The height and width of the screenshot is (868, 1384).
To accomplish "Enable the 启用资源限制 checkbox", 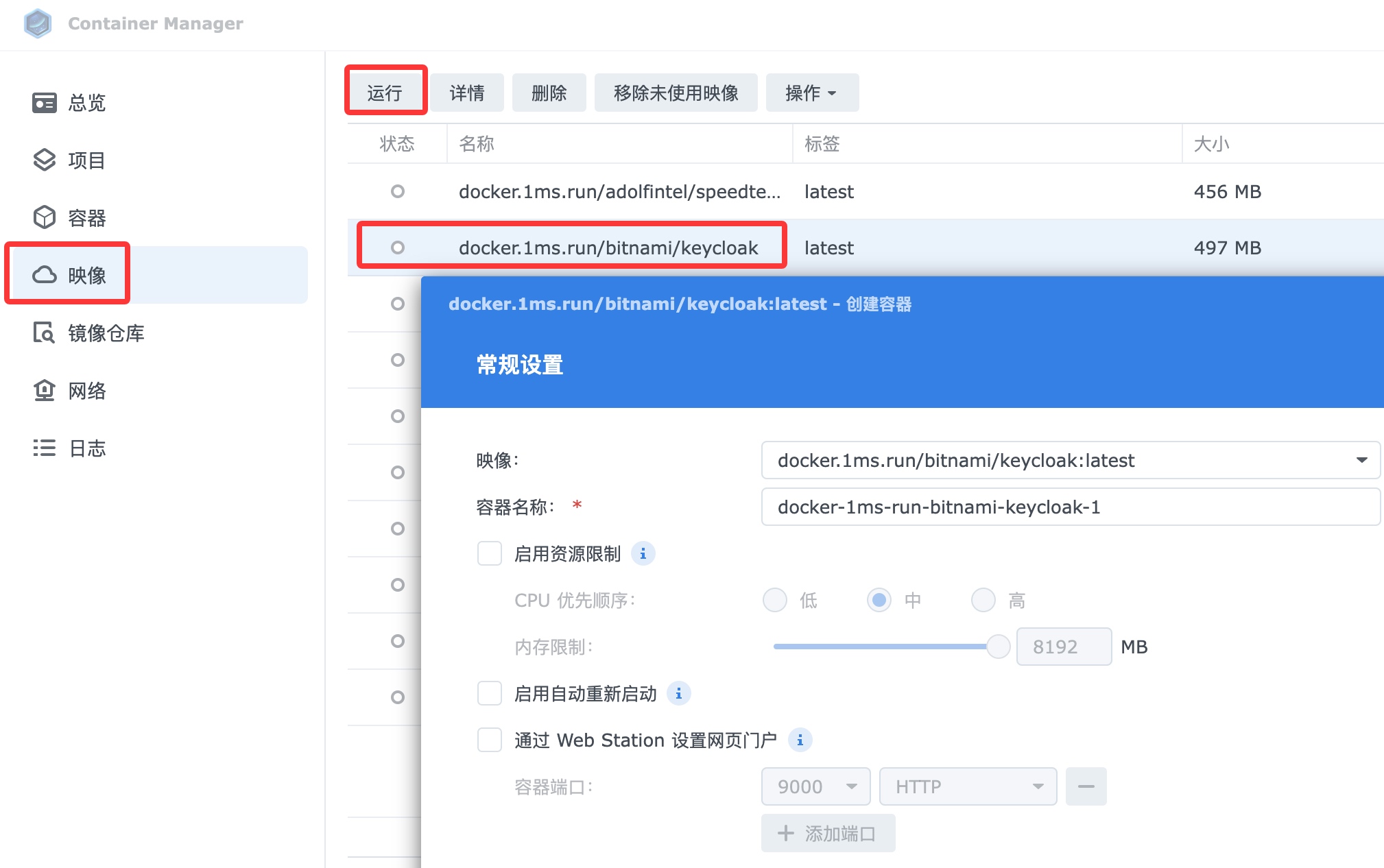I will pos(490,553).
